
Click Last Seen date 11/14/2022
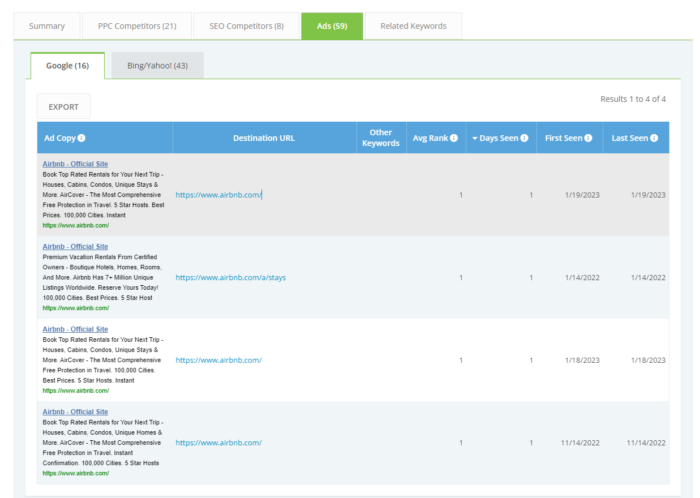(x=646, y=442)
